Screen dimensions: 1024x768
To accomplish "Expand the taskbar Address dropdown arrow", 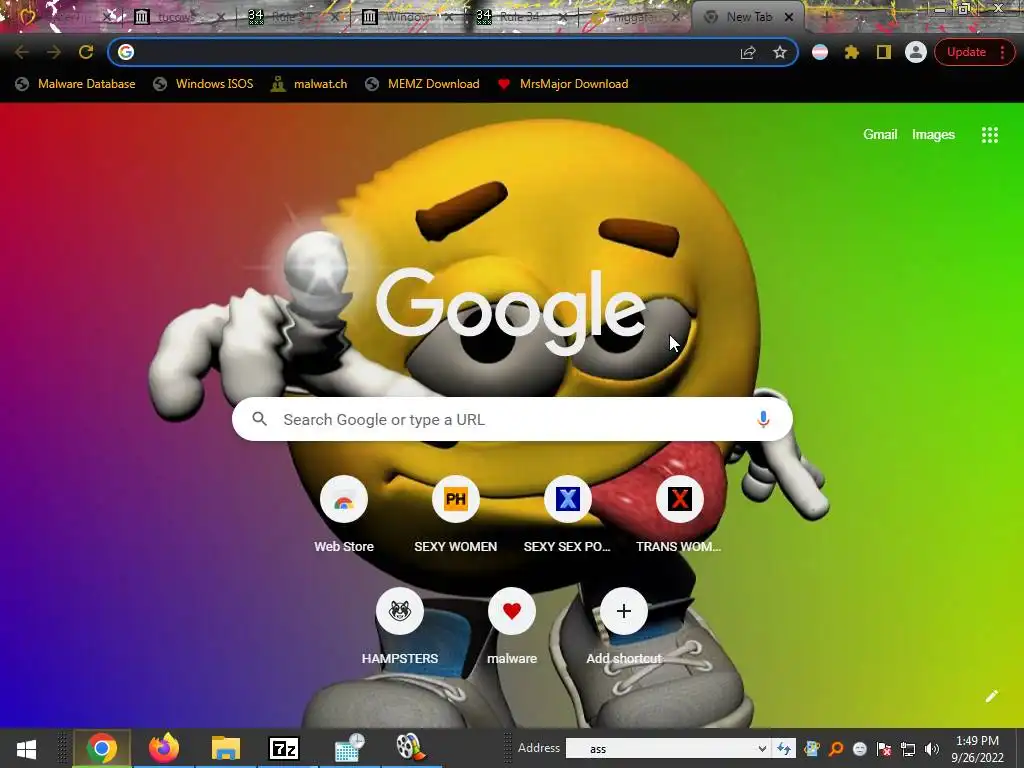I will coord(762,749).
